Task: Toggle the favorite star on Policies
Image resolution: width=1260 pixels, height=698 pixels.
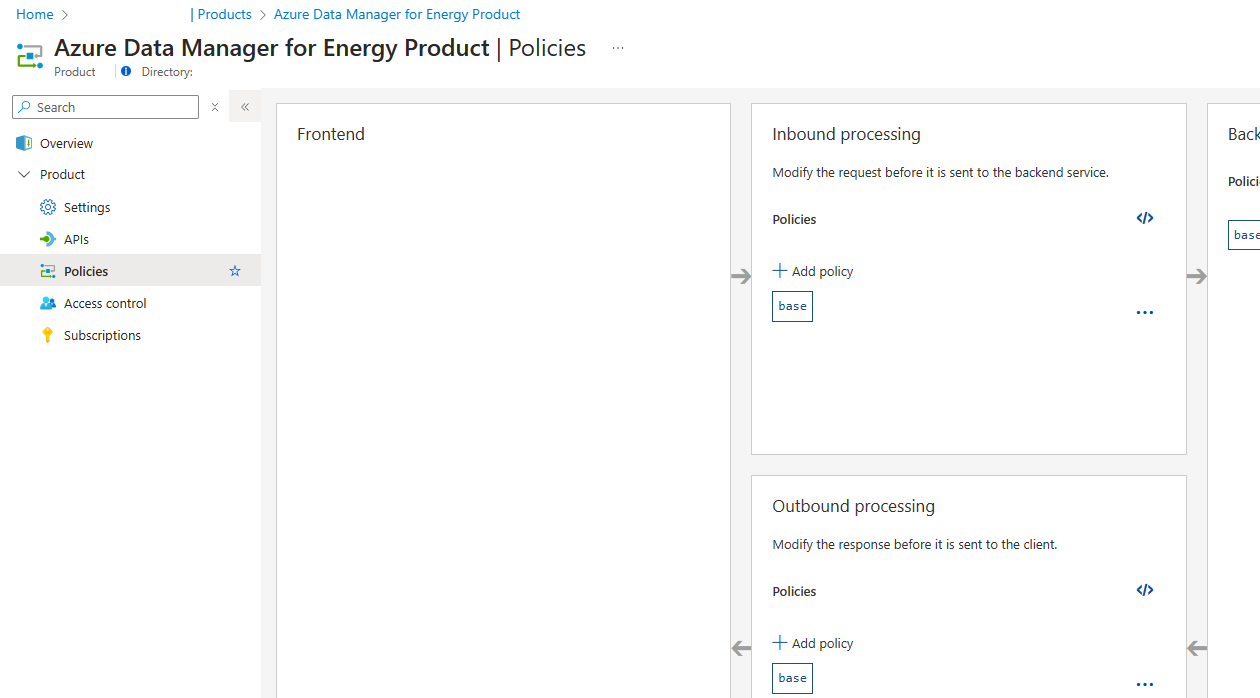Action: point(234,270)
